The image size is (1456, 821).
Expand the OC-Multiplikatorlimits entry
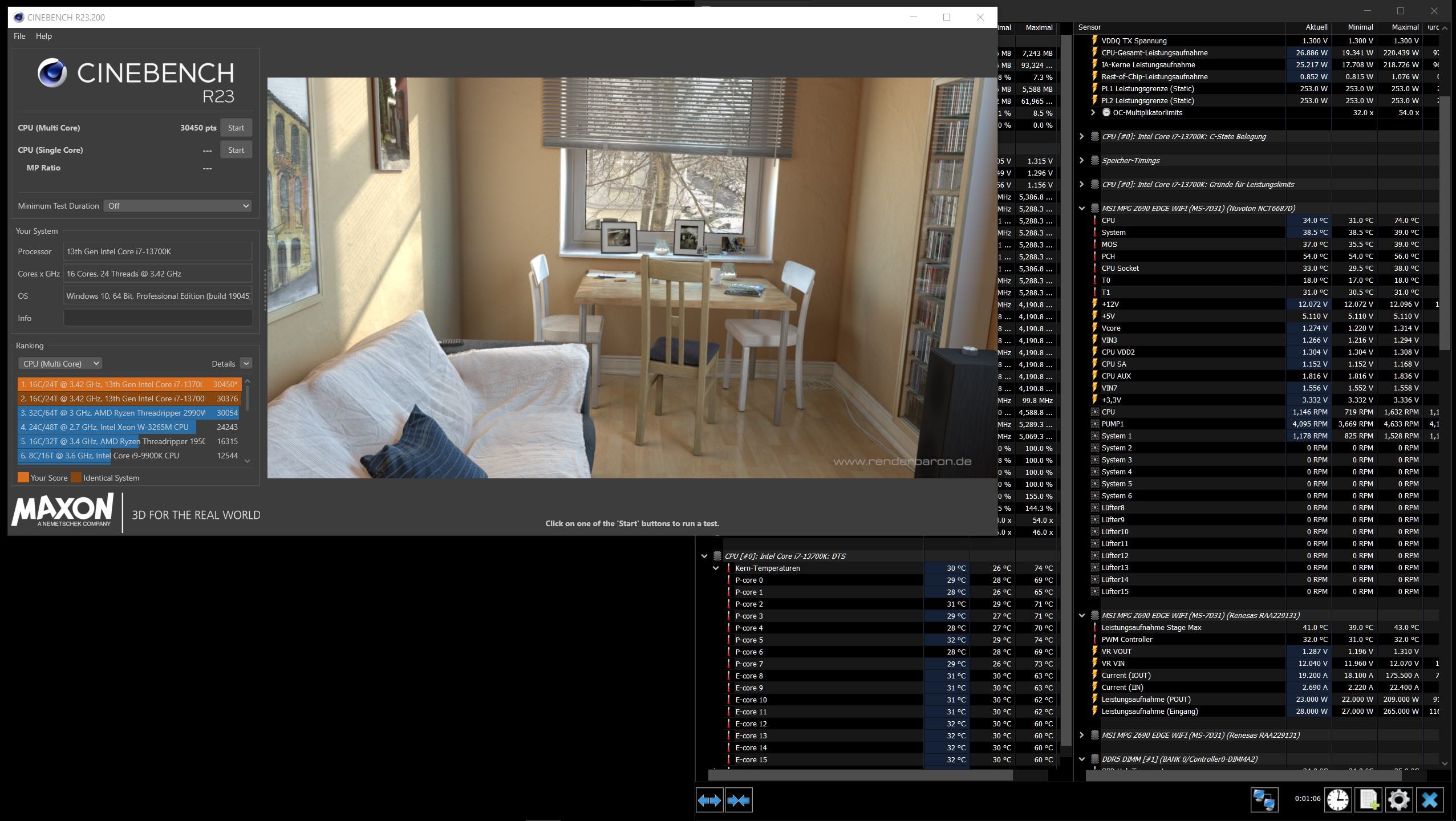(1093, 112)
